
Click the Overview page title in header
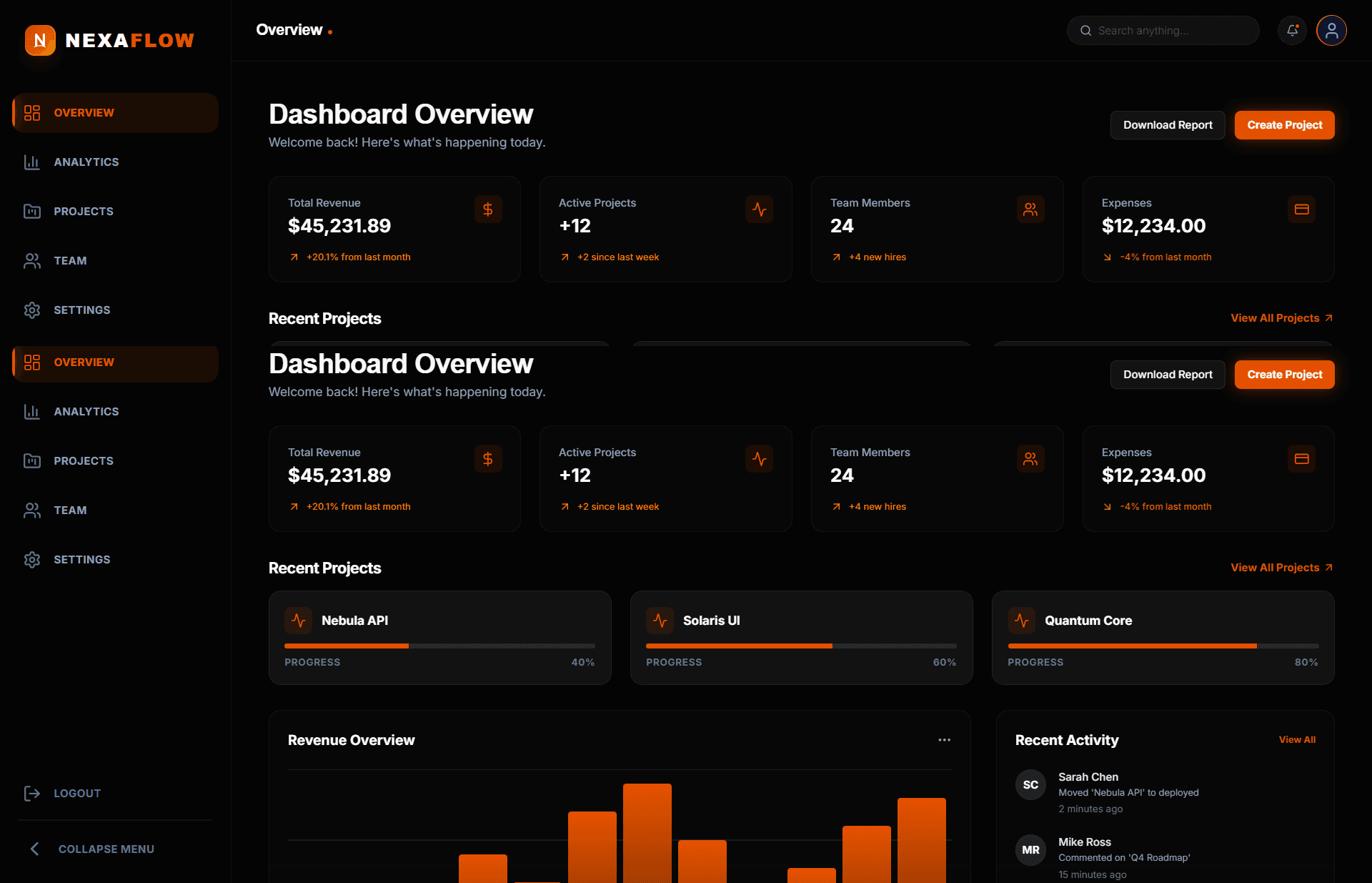pyautogui.click(x=289, y=30)
